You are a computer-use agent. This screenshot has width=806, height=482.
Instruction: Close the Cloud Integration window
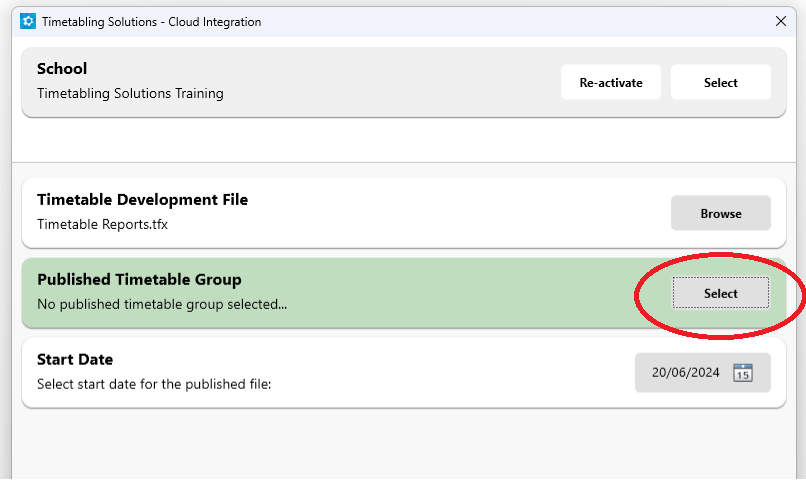click(x=781, y=21)
